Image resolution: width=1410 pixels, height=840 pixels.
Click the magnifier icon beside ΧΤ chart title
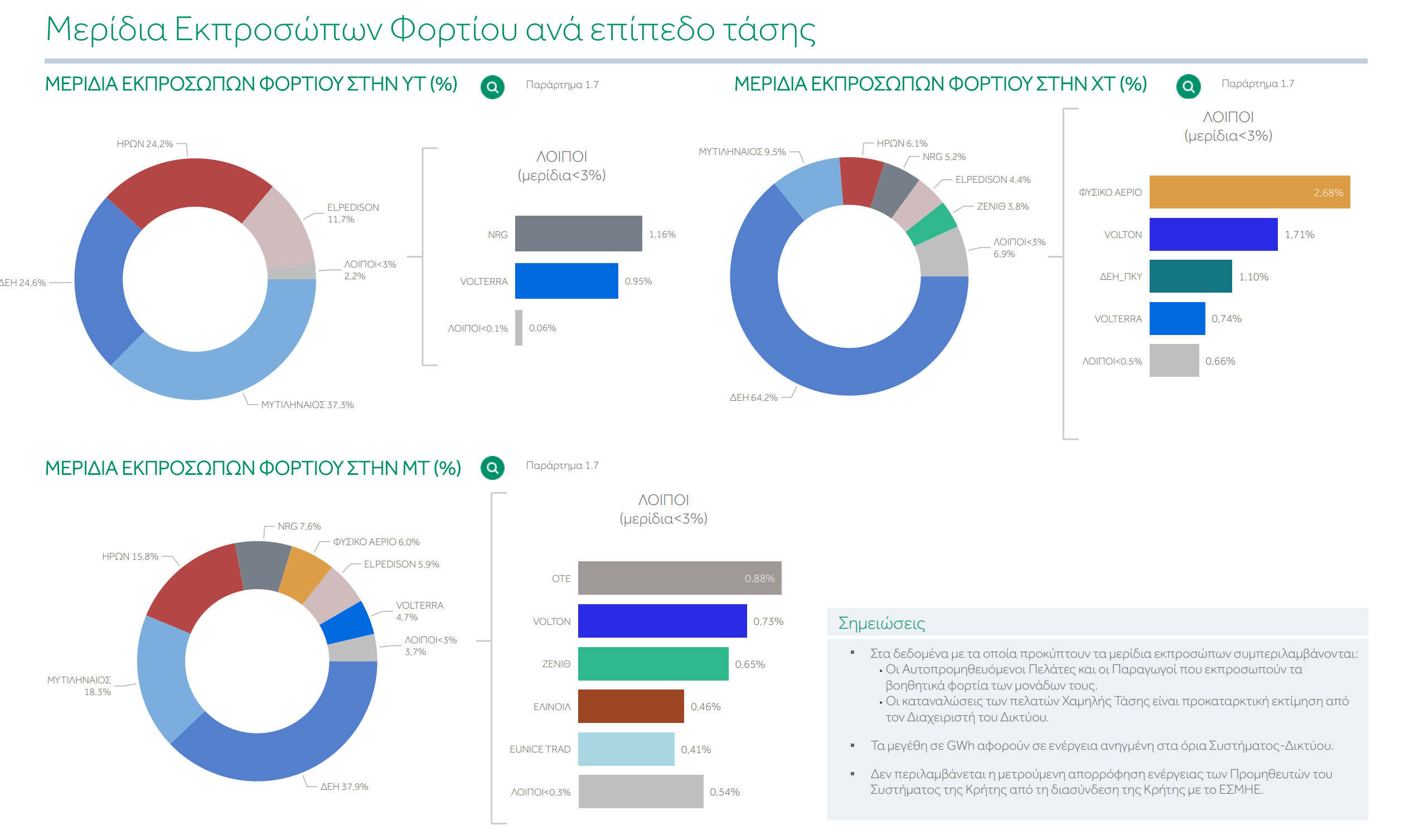1188,86
